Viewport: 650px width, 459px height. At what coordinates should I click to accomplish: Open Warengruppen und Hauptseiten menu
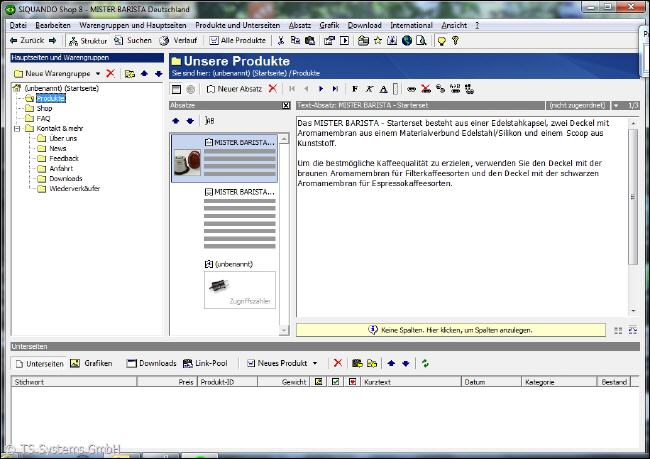[133, 25]
